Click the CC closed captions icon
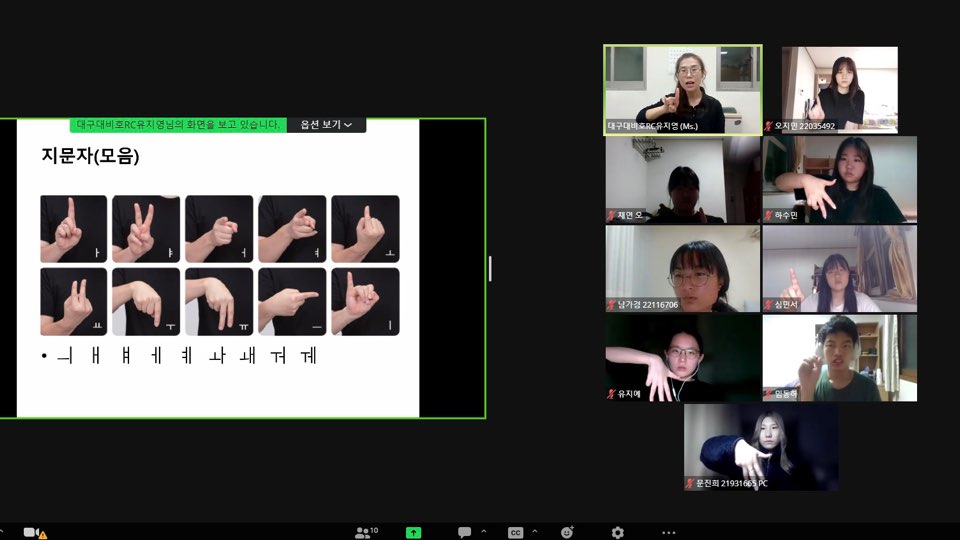 click(x=515, y=532)
